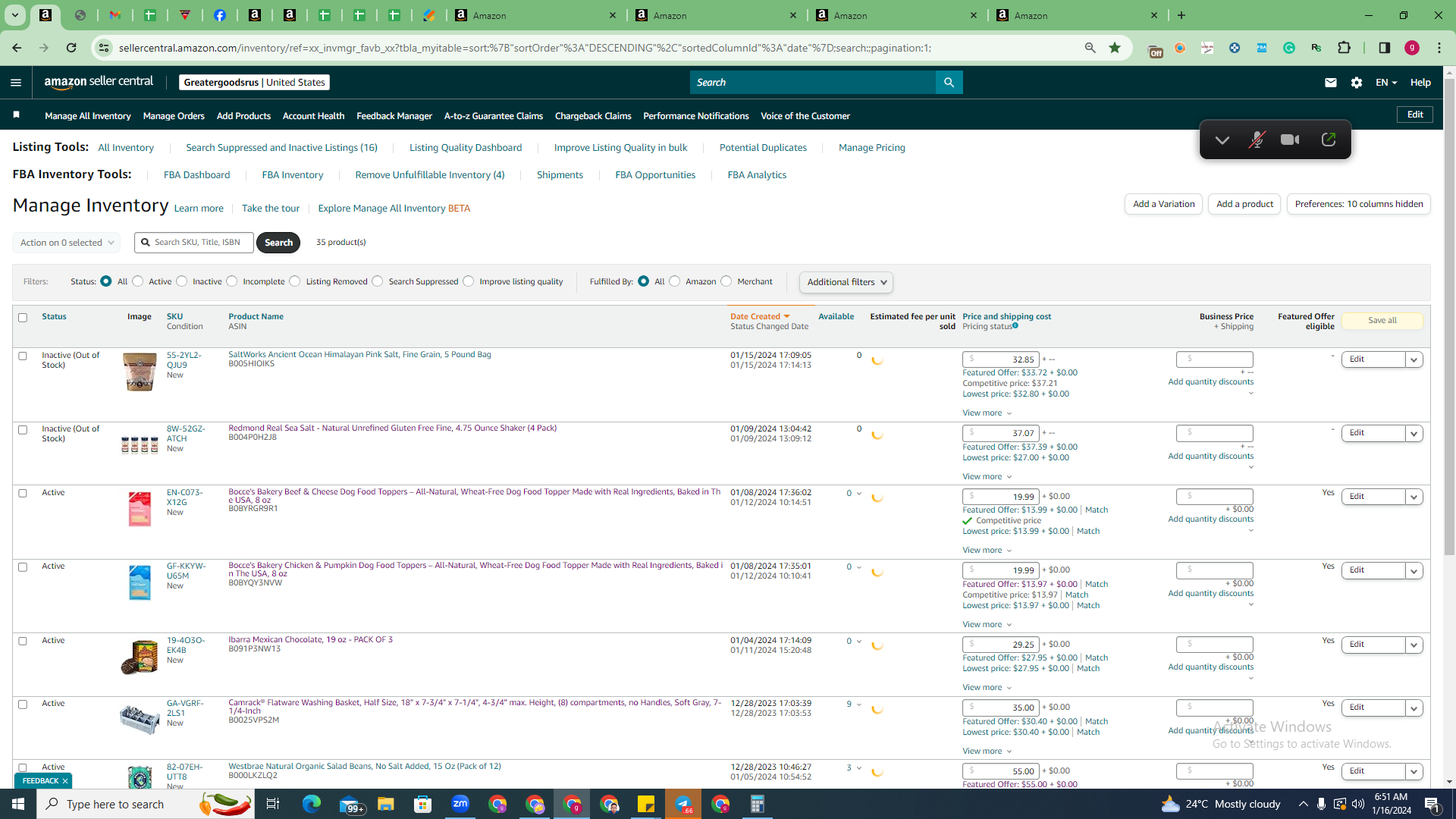
Task: Open Feedback Manager menu item
Action: (x=394, y=116)
